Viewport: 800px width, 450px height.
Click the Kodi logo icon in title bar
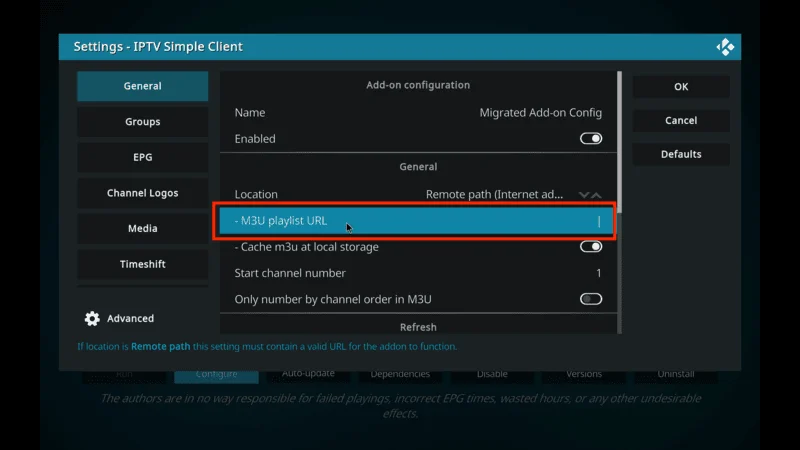(x=725, y=47)
